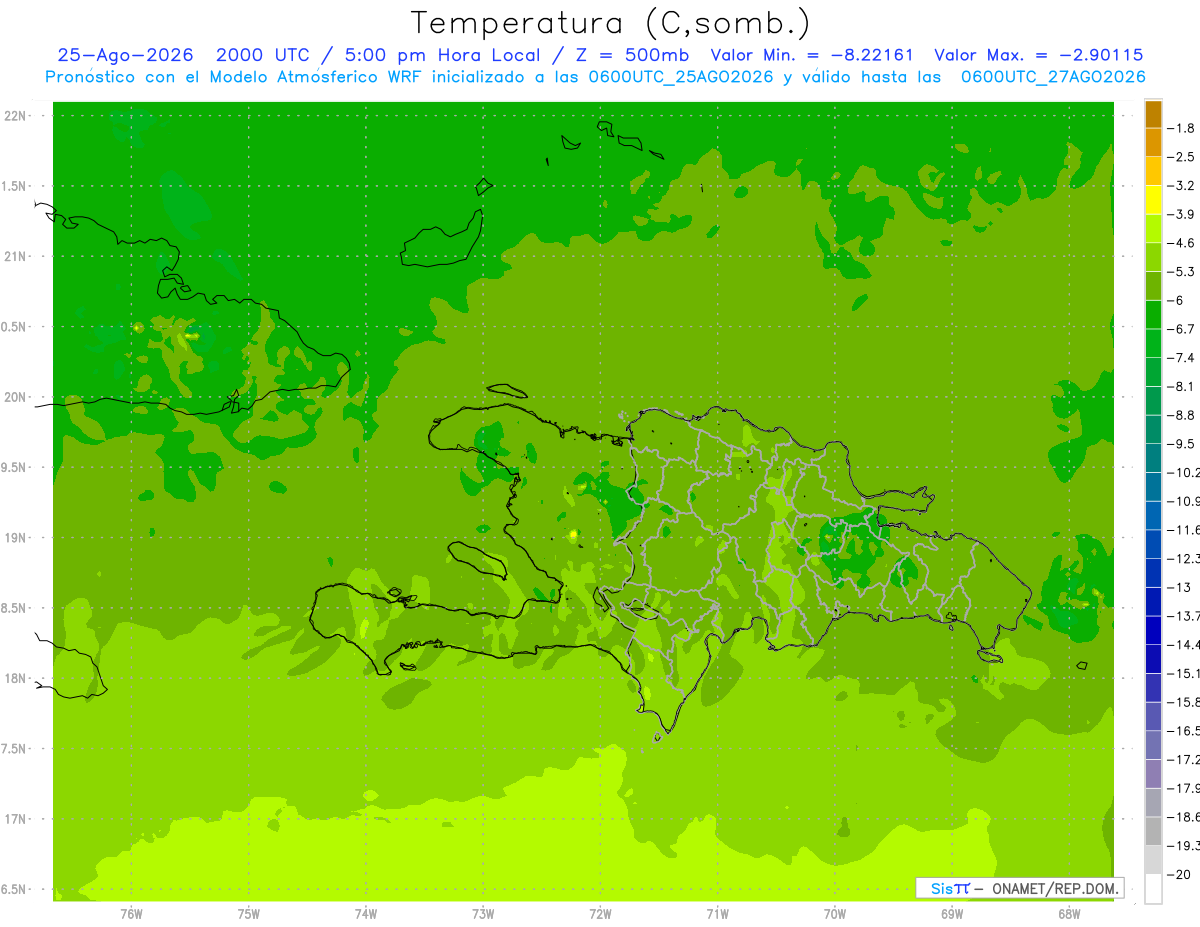Click the dark orange swatch above -1.8 in legend
Screen dimensions: 1200x927
[1153, 114]
